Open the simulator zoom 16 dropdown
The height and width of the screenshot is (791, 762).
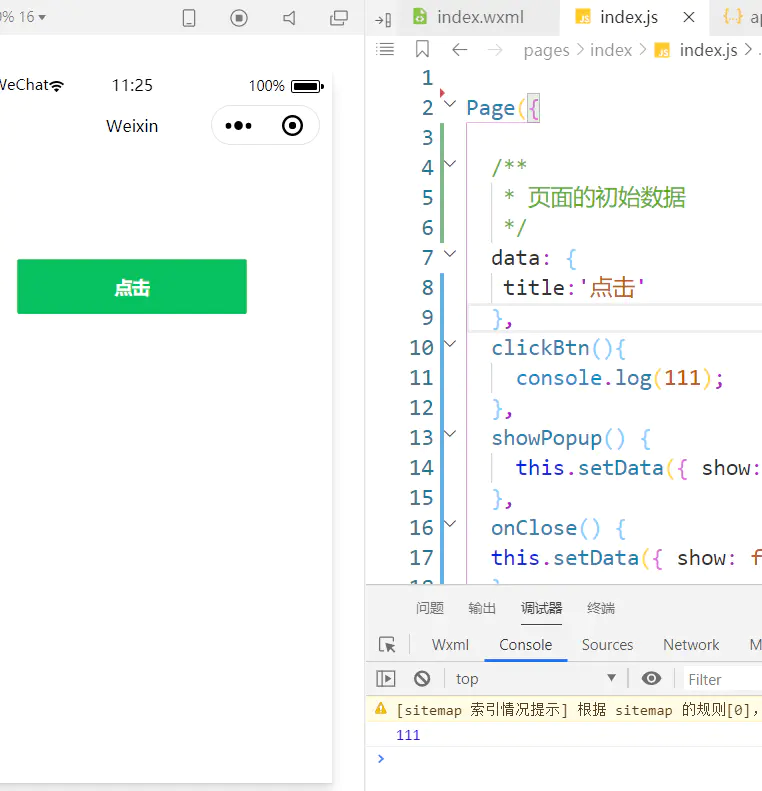[32, 17]
